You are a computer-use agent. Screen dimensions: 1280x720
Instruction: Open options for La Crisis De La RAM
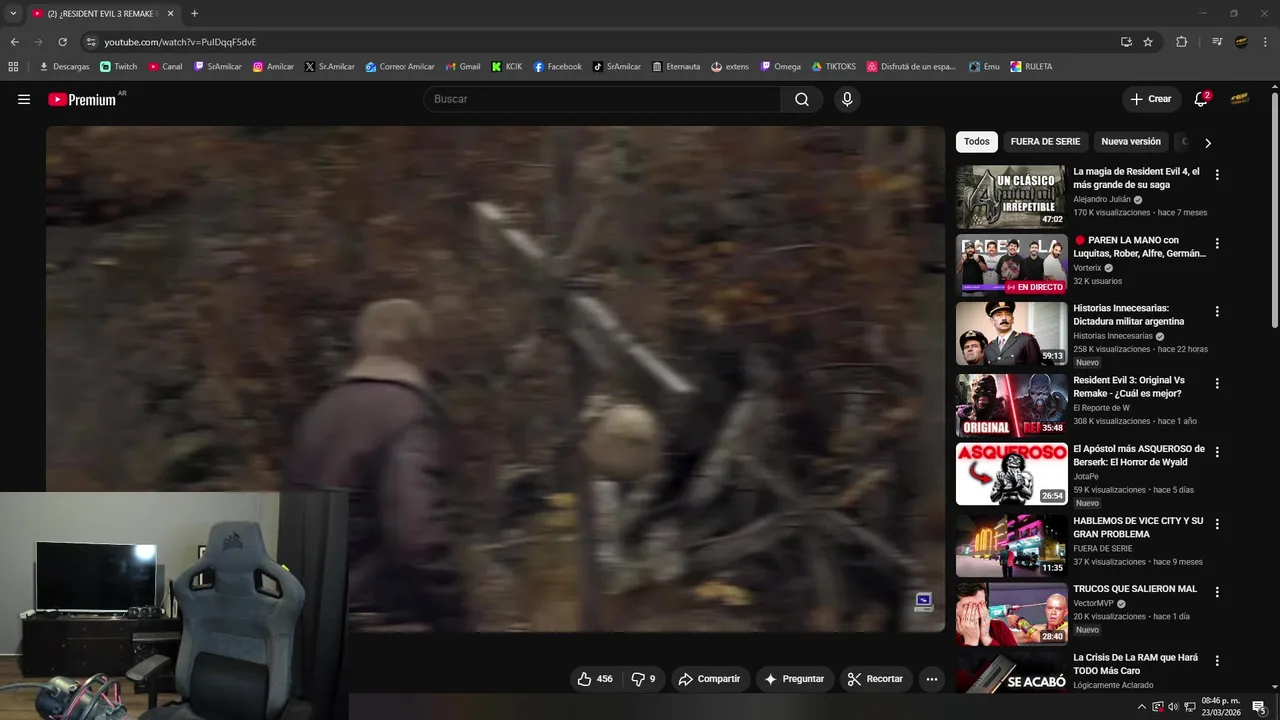click(x=1217, y=661)
